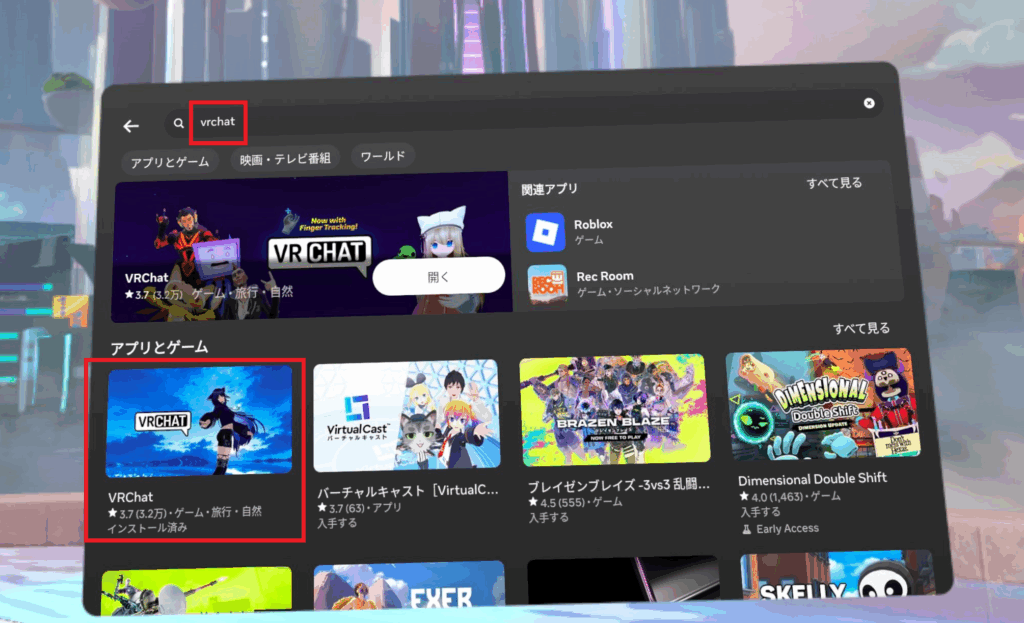Click すべて見る beside 関連アプリ
Viewport: 1024px width, 623px height.
point(834,183)
